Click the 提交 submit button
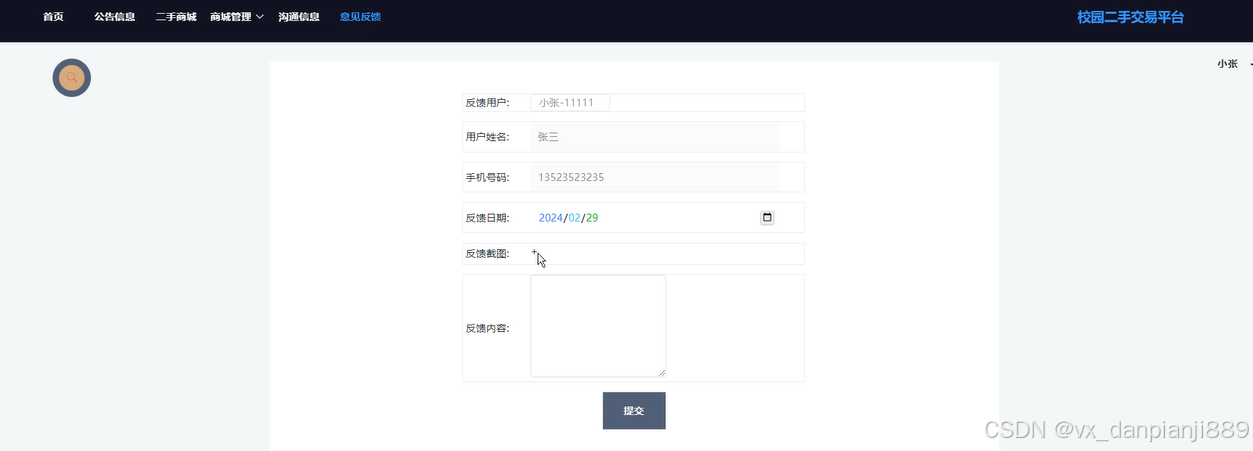This screenshot has width=1253, height=451. pos(634,411)
